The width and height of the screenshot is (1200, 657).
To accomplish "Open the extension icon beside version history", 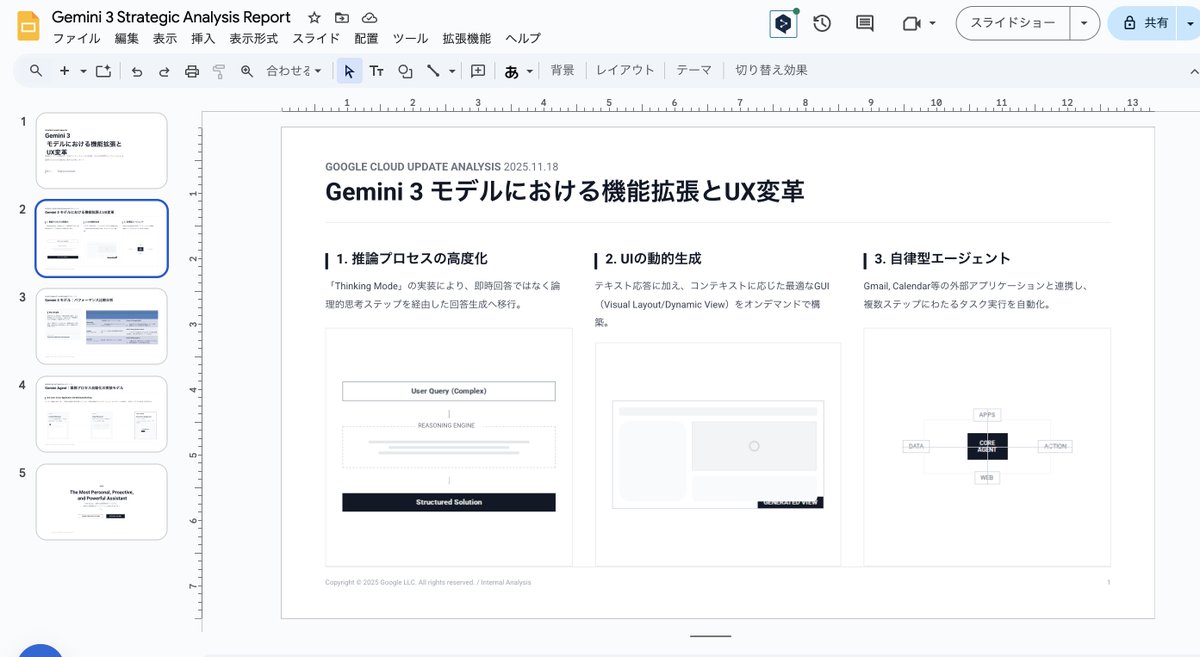I will (783, 23).
